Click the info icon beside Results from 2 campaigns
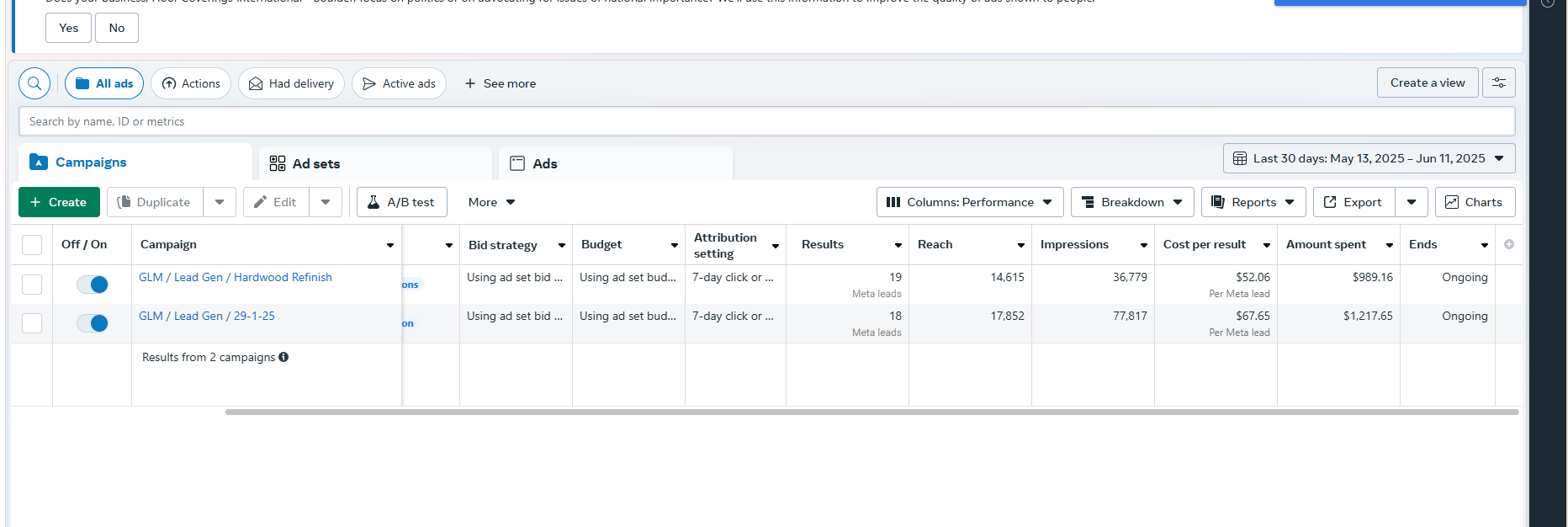1568x527 pixels. click(x=283, y=357)
